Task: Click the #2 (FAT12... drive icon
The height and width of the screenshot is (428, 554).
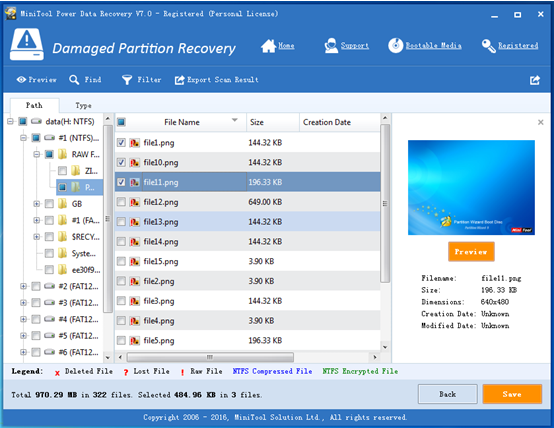Action: point(49,286)
